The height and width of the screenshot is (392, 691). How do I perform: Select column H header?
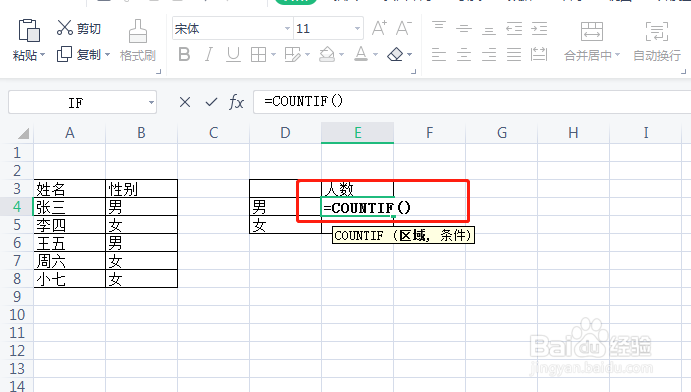click(573, 133)
